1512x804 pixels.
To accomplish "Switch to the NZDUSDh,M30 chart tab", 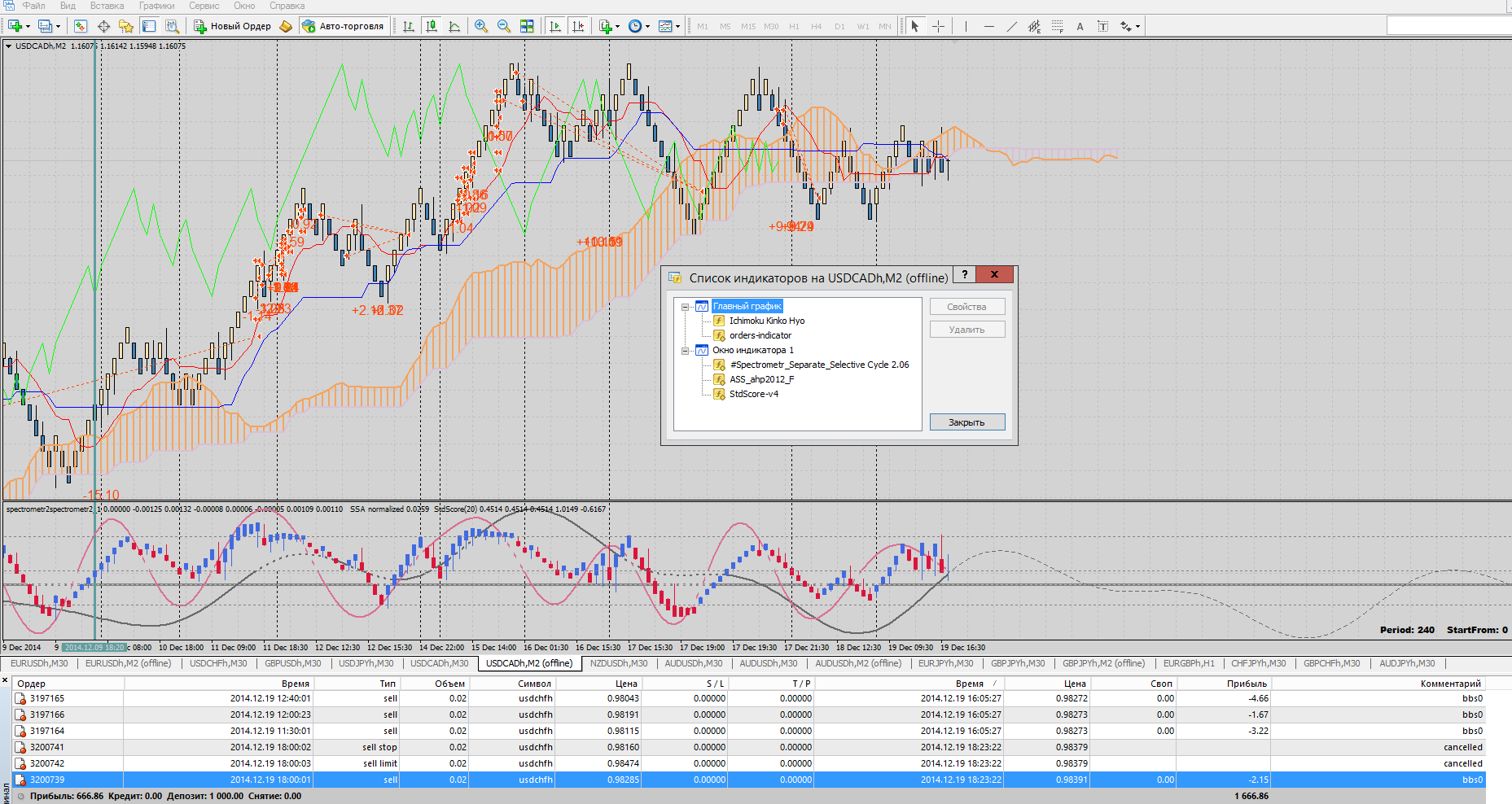I will (618, 663).
